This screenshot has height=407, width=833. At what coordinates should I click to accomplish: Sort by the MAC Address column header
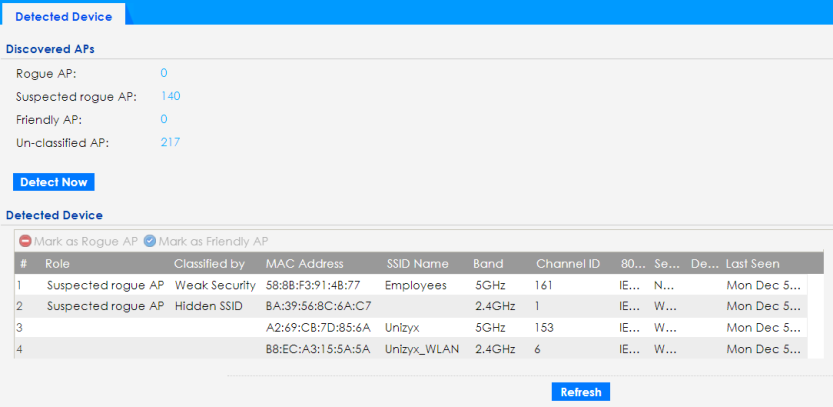(304, 264)
